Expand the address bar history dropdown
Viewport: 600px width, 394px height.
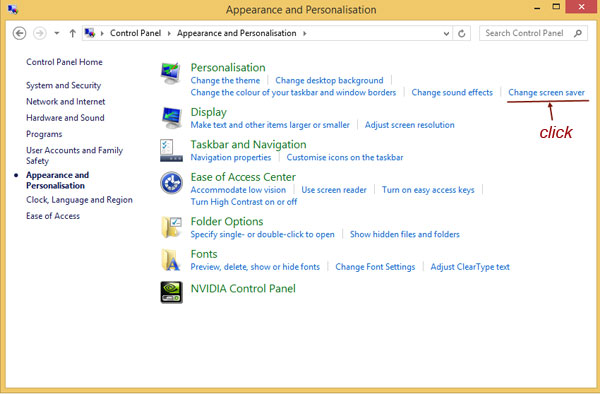pyautogui.click(x=446, y=34)
